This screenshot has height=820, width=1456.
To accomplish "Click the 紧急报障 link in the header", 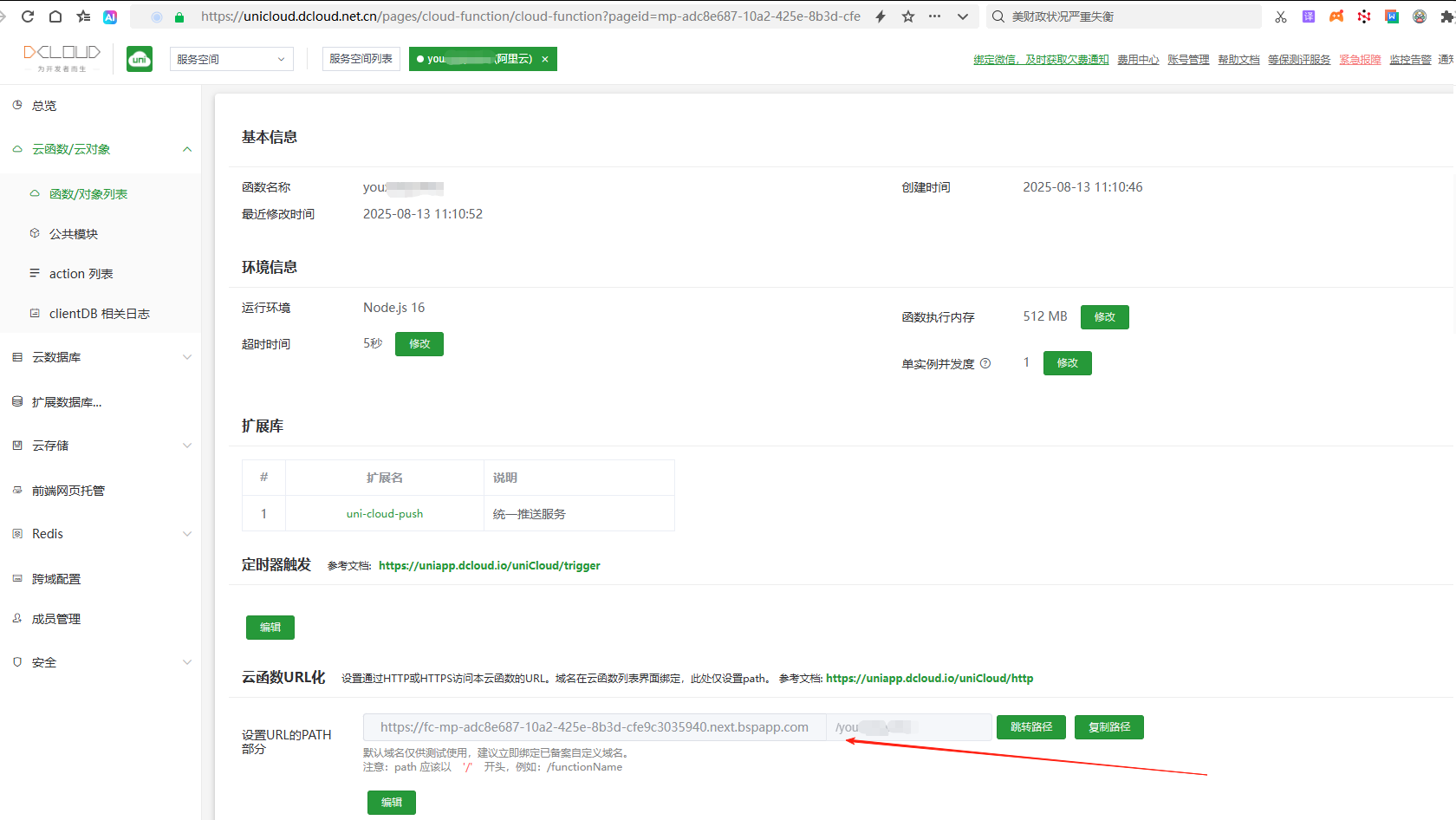I will (x=1359, y=58).
